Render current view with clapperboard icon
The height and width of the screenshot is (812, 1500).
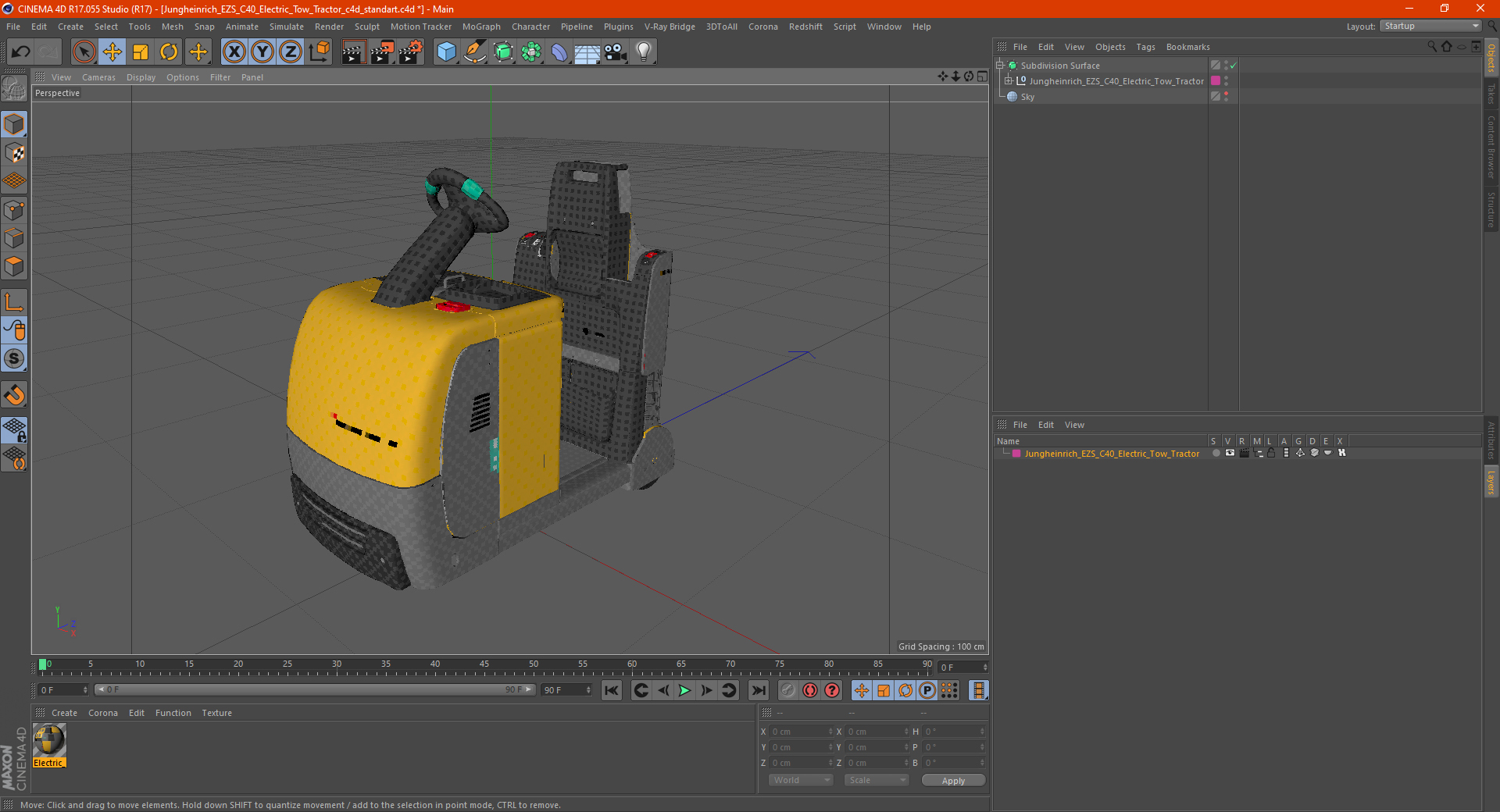tap(353, 52)
